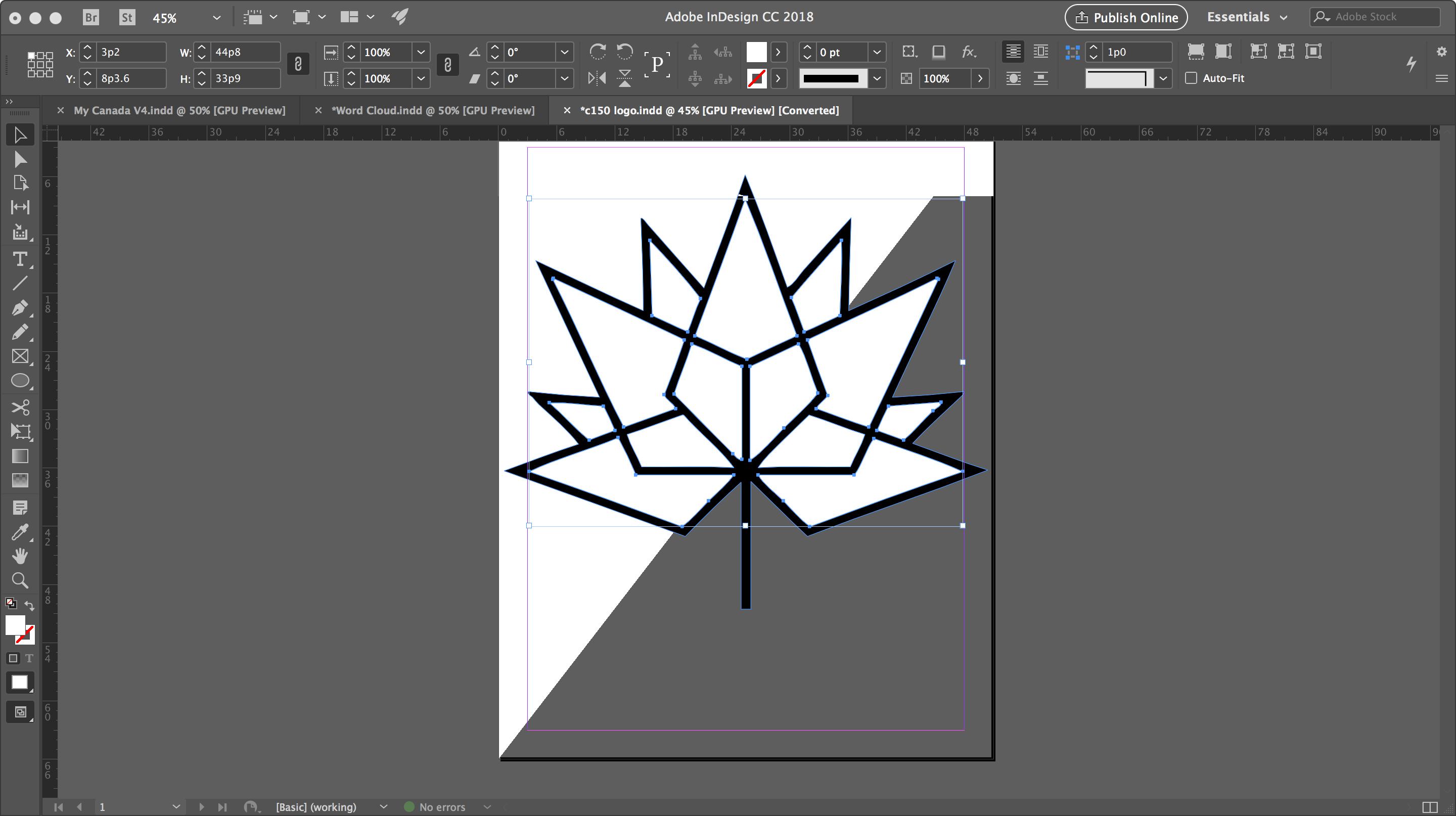This screenshot has height=816, width=1456.
Task: Click the Publish Online button
Action: 1125,17
